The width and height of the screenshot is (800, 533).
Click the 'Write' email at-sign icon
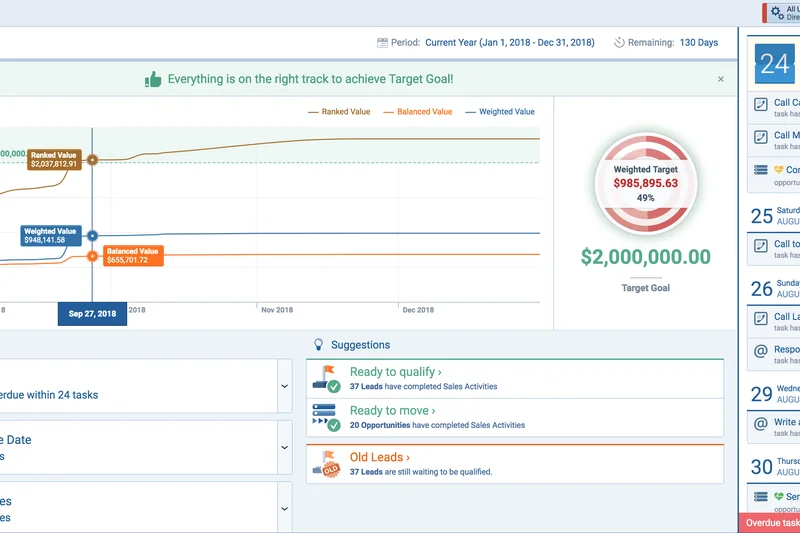pyautogui.click(x=761, y=423)
